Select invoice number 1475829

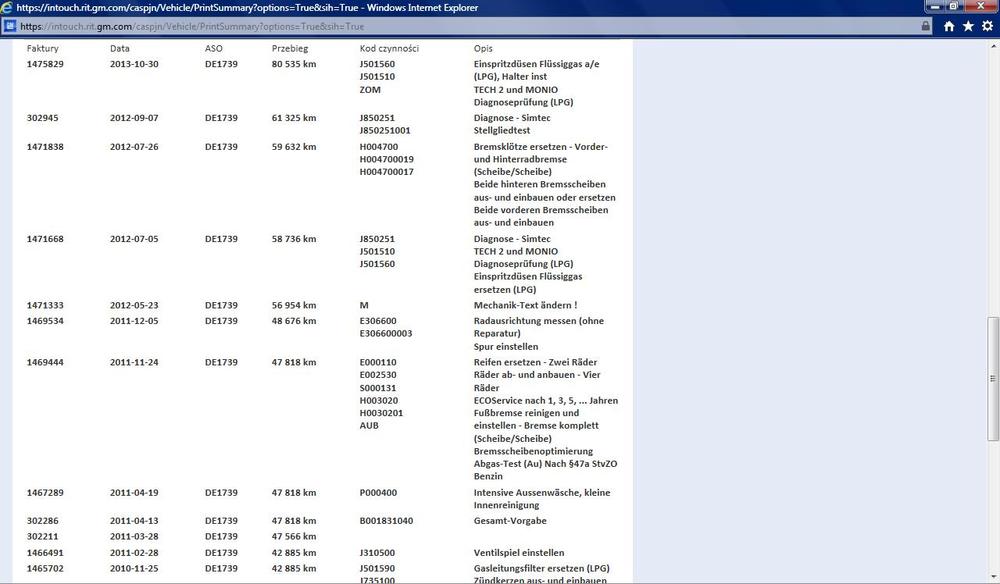pos(45,64)
